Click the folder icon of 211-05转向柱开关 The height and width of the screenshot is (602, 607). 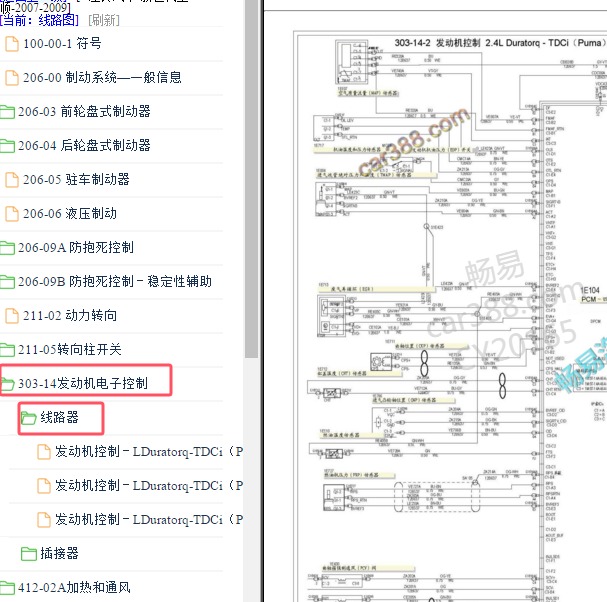click(x=7, y=350)
